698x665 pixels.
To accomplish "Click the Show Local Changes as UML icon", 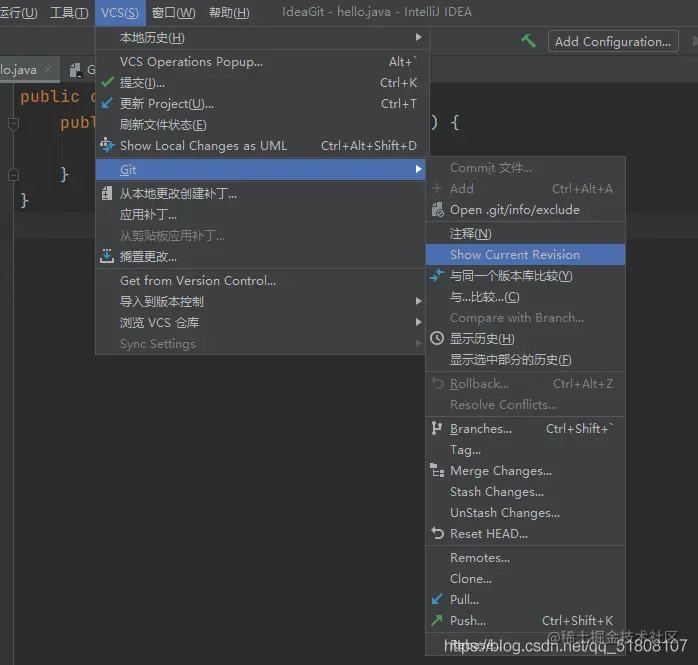I will click(107, 145).
